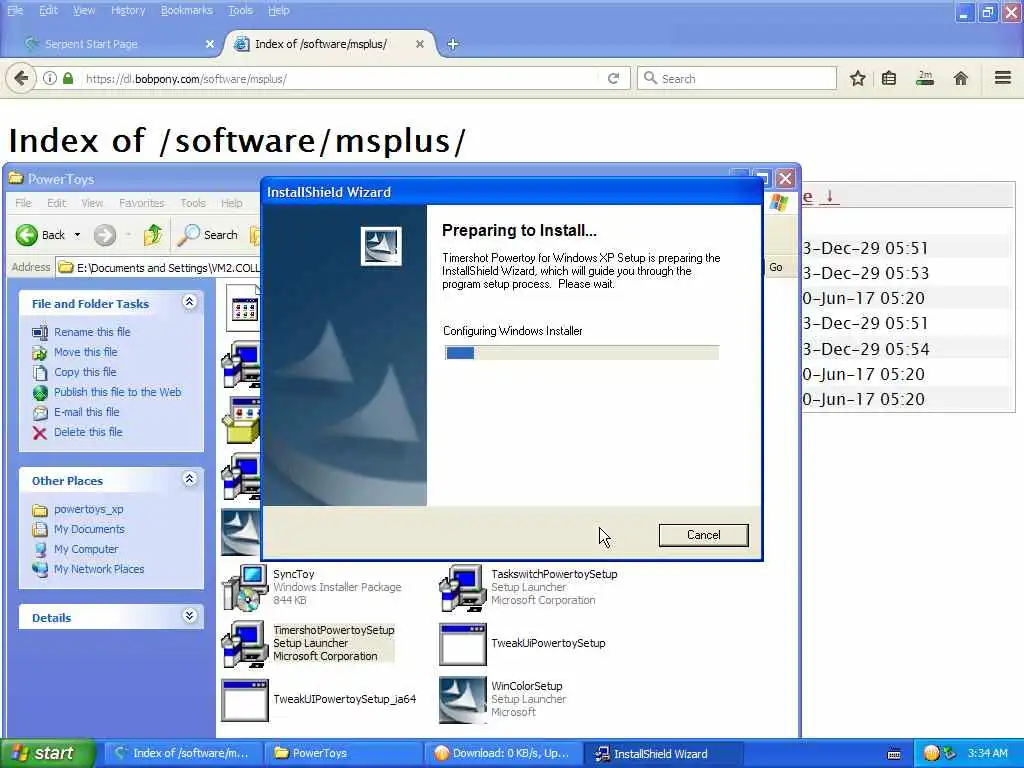Open the Back history dropdown arrow in explorer
Screen dimensions: 1024x768
(x=77, y=235)
